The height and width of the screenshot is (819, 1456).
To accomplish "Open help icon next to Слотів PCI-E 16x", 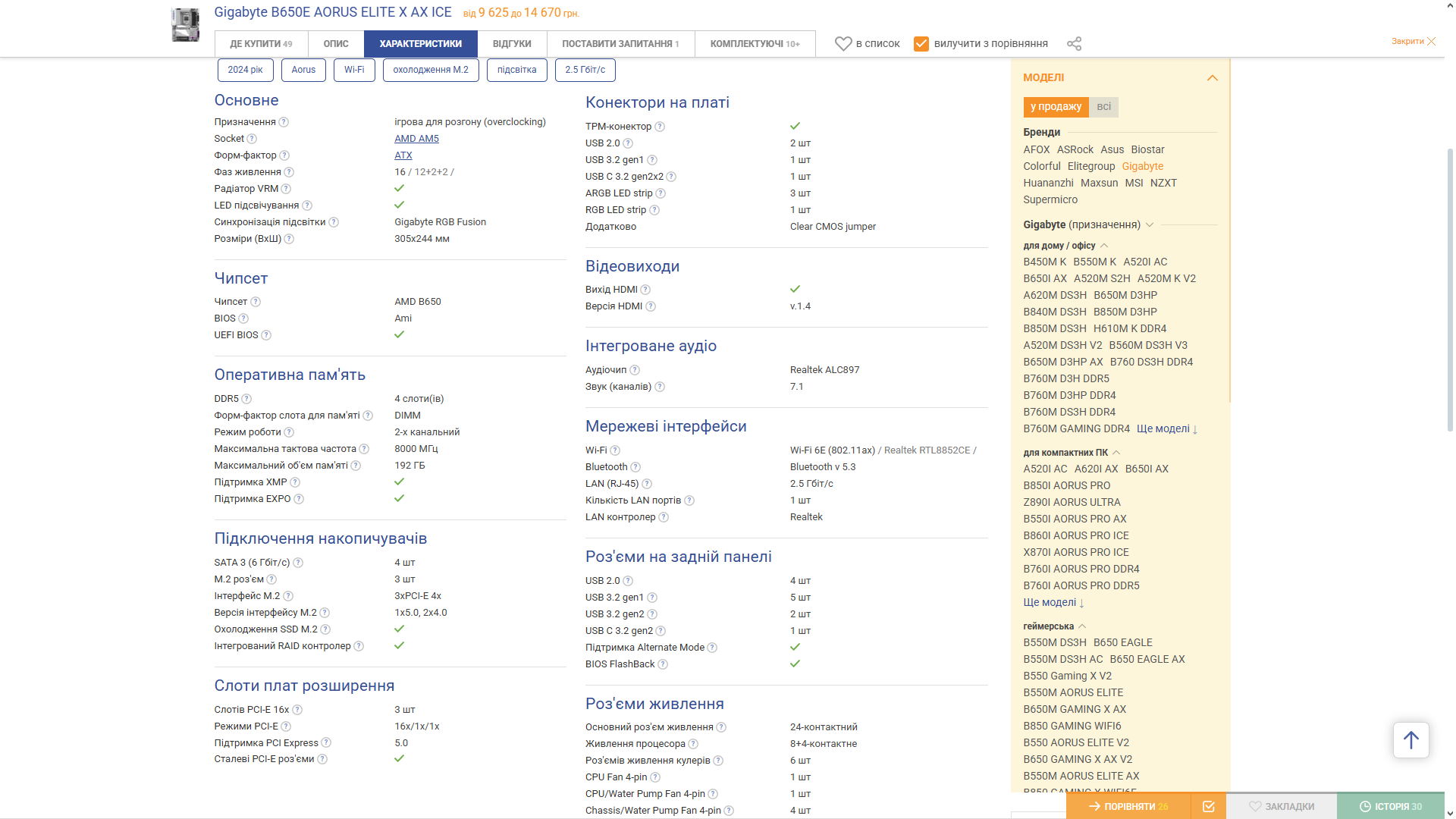I will pyautogui.click(x=297, y=710).
